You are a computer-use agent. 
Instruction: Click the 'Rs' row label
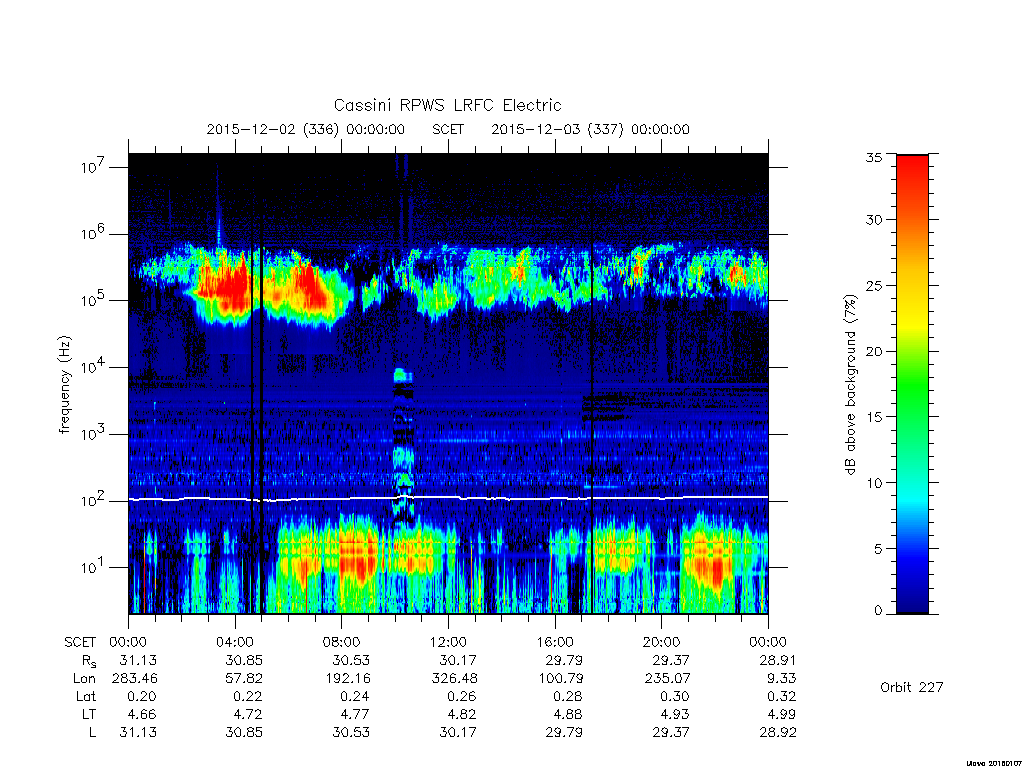coord(89,661)
